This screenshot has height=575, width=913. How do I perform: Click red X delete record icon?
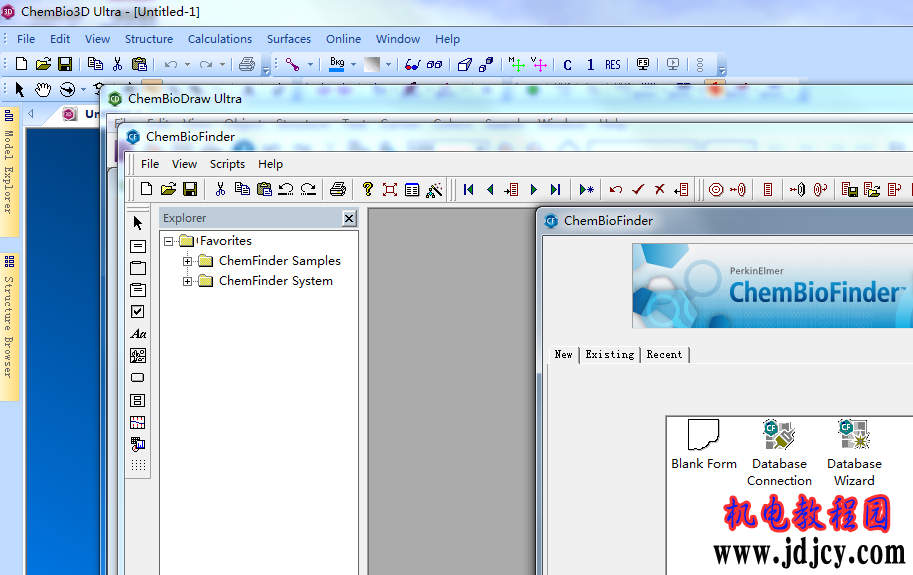(x=659, y=189)
